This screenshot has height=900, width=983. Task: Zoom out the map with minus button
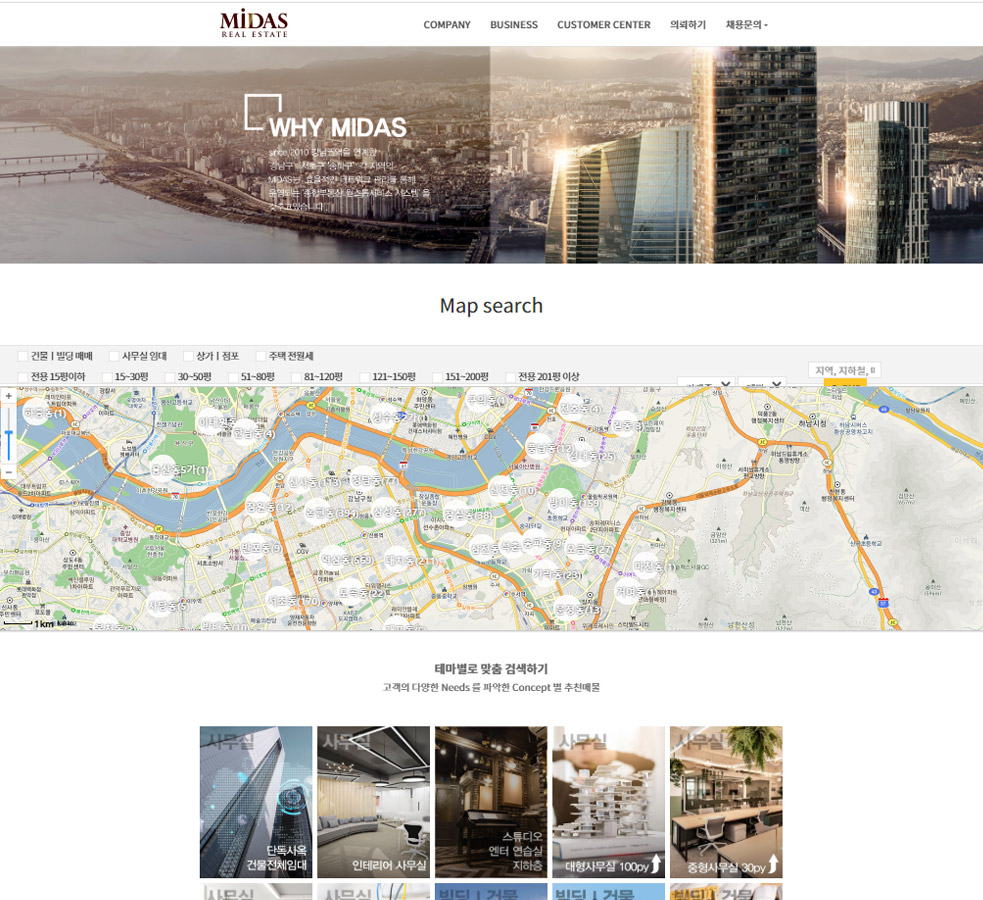tap(9, 471)
